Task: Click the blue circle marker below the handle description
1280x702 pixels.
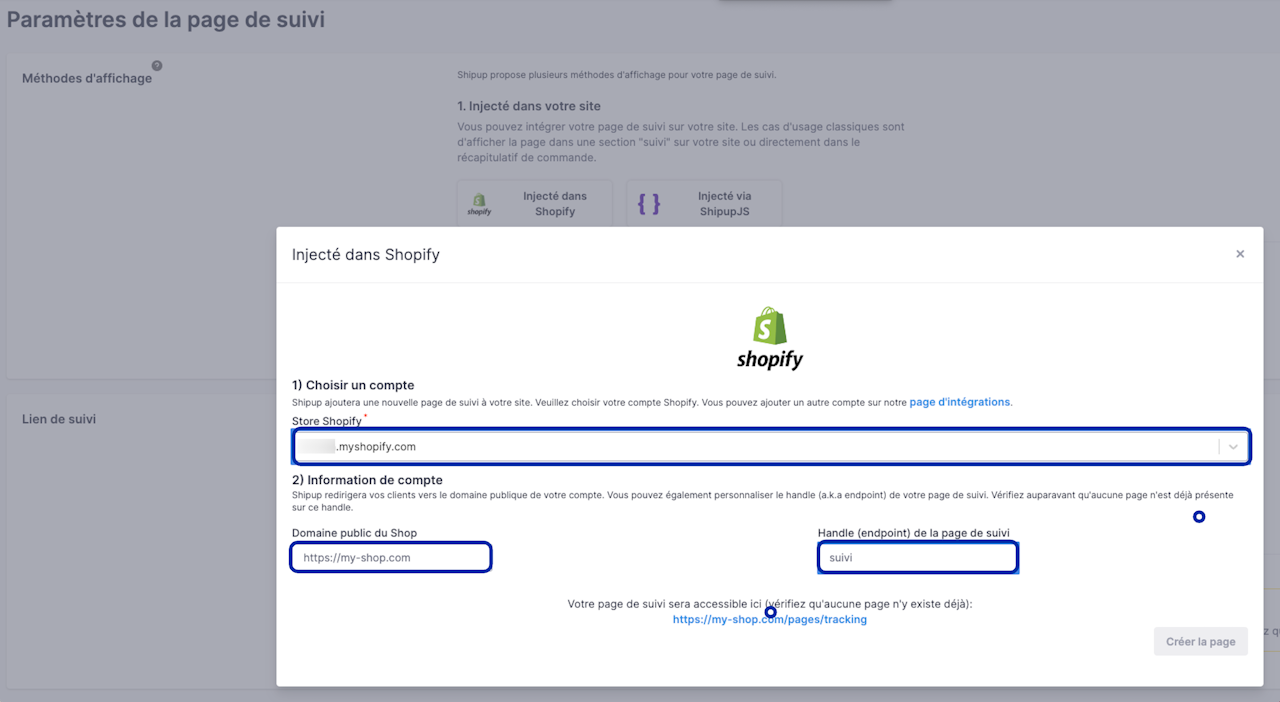Action: [1199, 517]
